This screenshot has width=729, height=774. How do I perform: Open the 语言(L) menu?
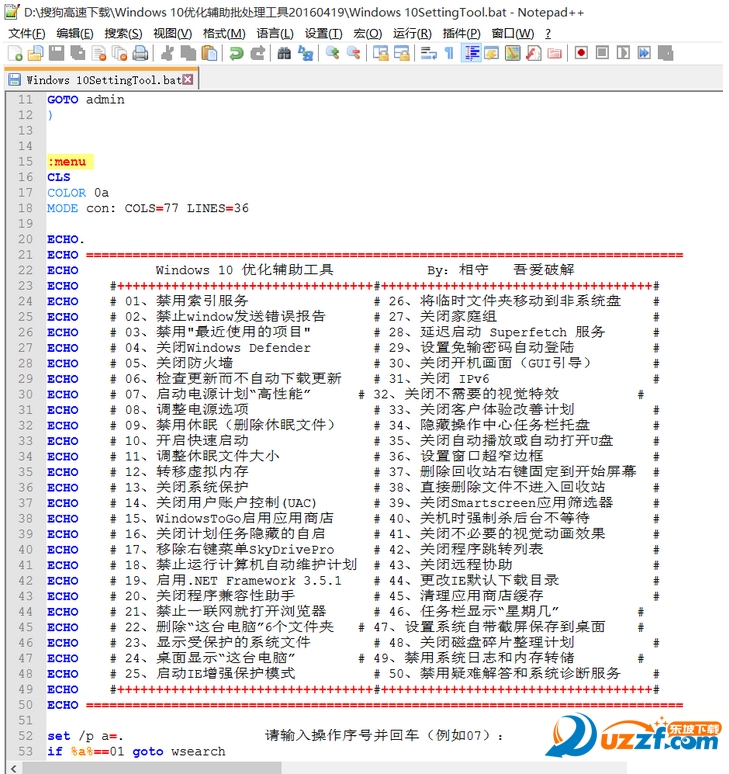click(275, 34)
